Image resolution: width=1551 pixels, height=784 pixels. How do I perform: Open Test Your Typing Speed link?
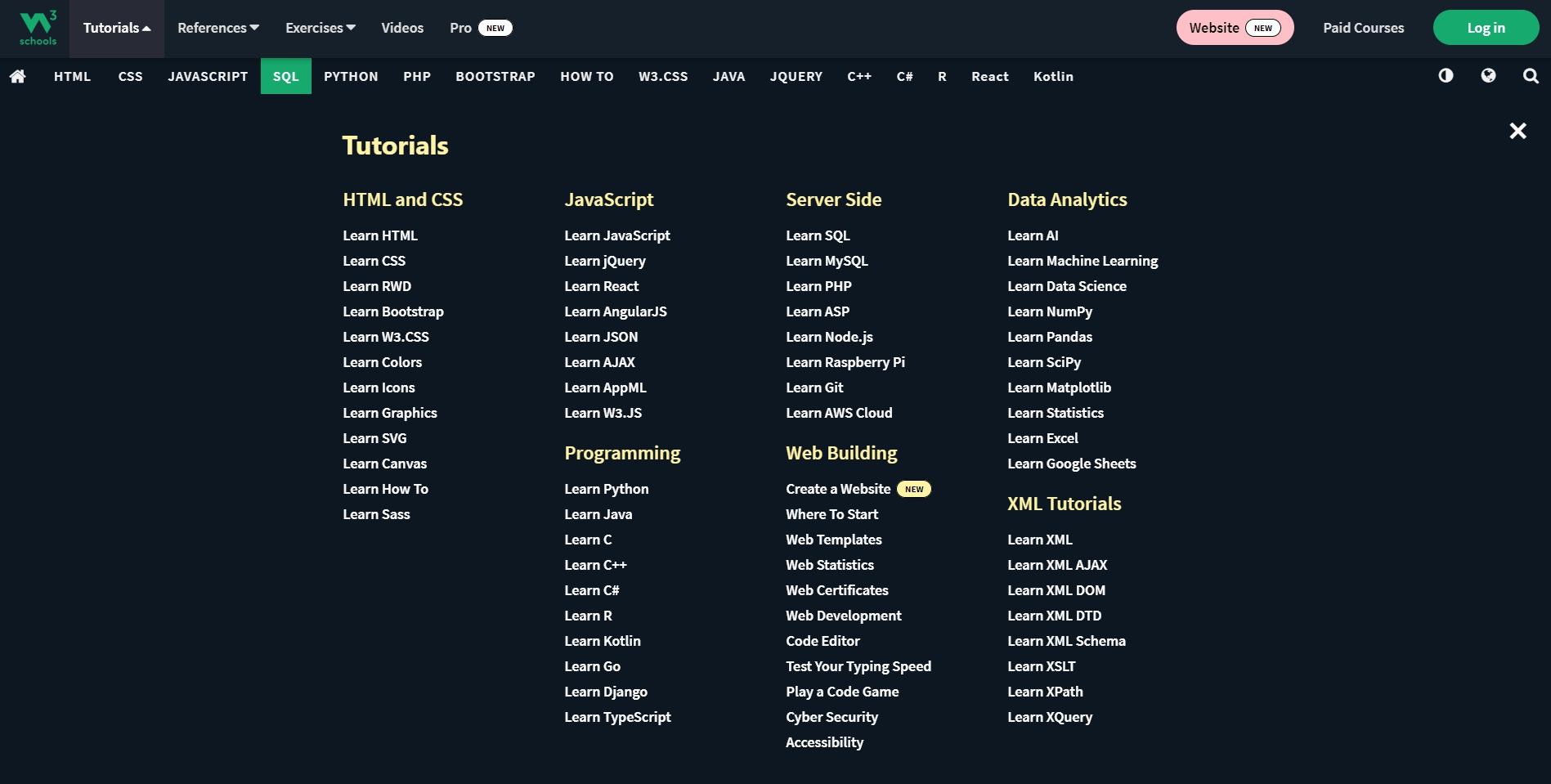[858, 666]
